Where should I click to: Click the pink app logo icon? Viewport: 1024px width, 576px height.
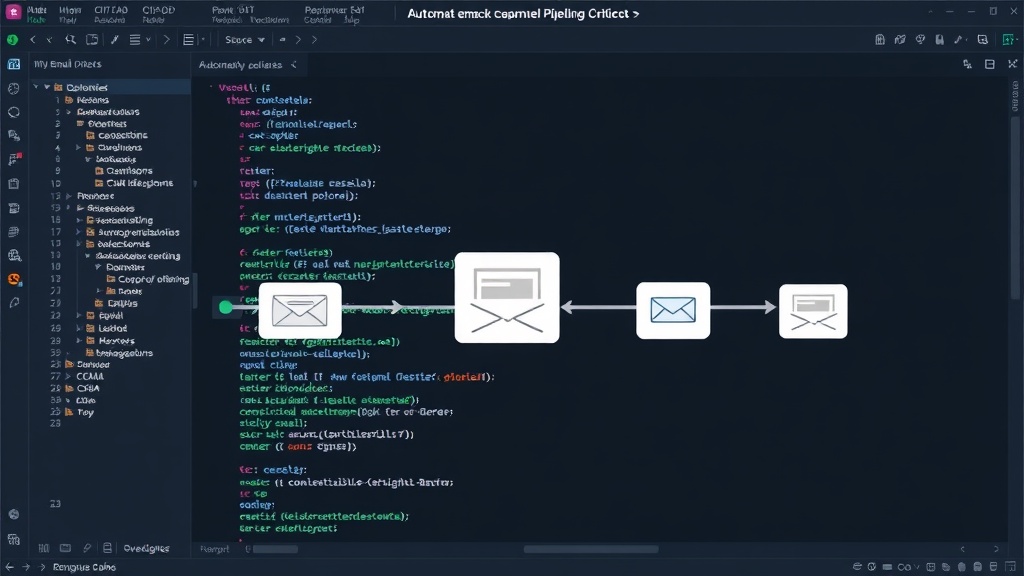(13, 12)
